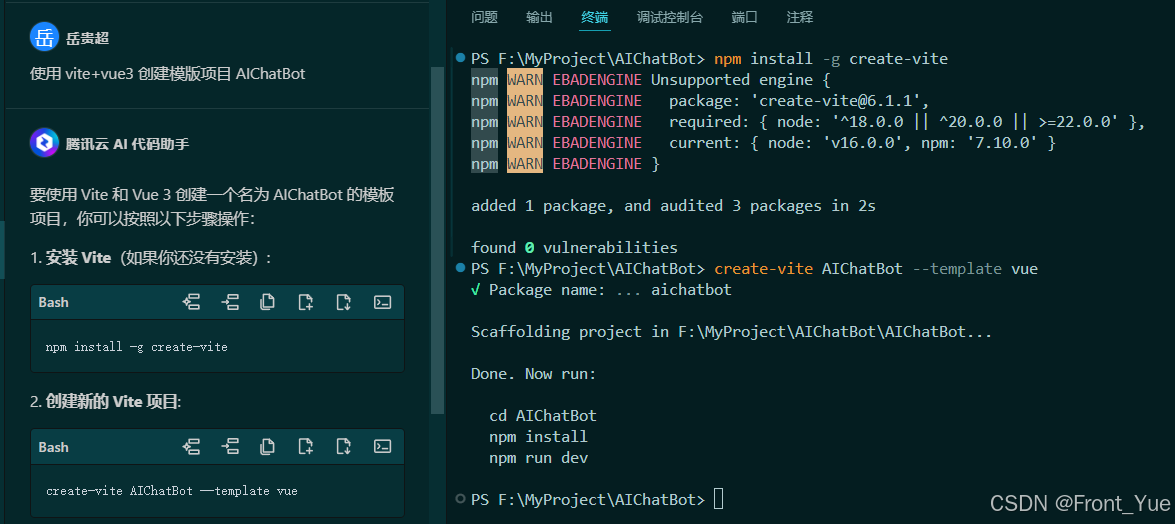Click terminal line required: { node: '^18.0.0 ...
This screenshot has width=1175, height=524.
[x=907, y=121]
